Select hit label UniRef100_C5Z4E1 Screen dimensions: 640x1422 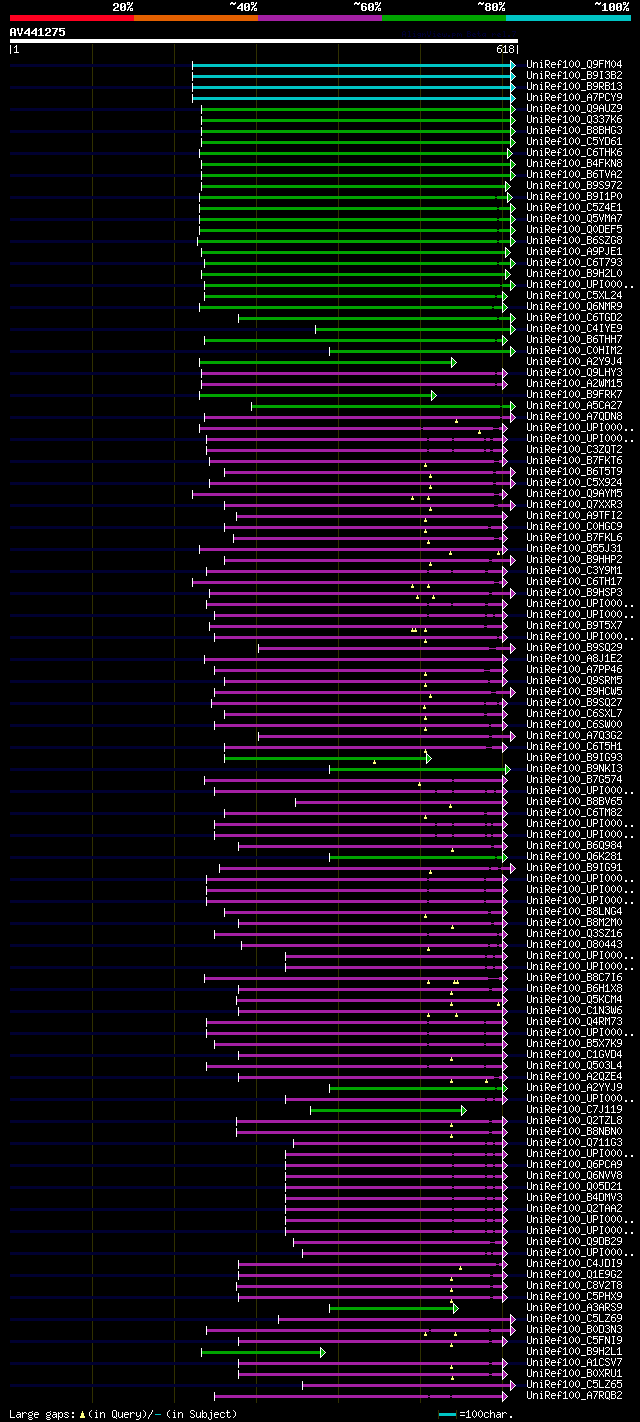click(x=574, y=207)
